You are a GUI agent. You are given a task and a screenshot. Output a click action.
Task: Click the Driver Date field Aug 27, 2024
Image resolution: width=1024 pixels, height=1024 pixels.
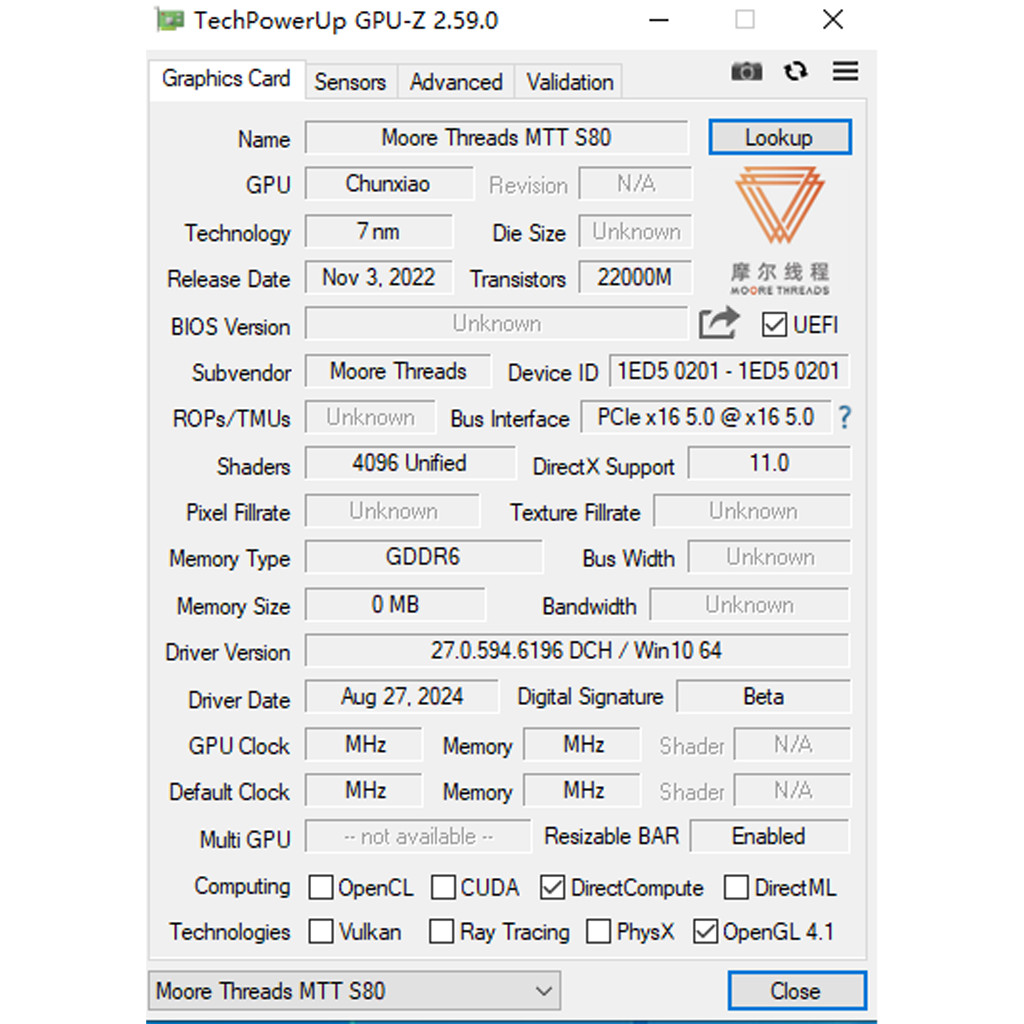402,697
